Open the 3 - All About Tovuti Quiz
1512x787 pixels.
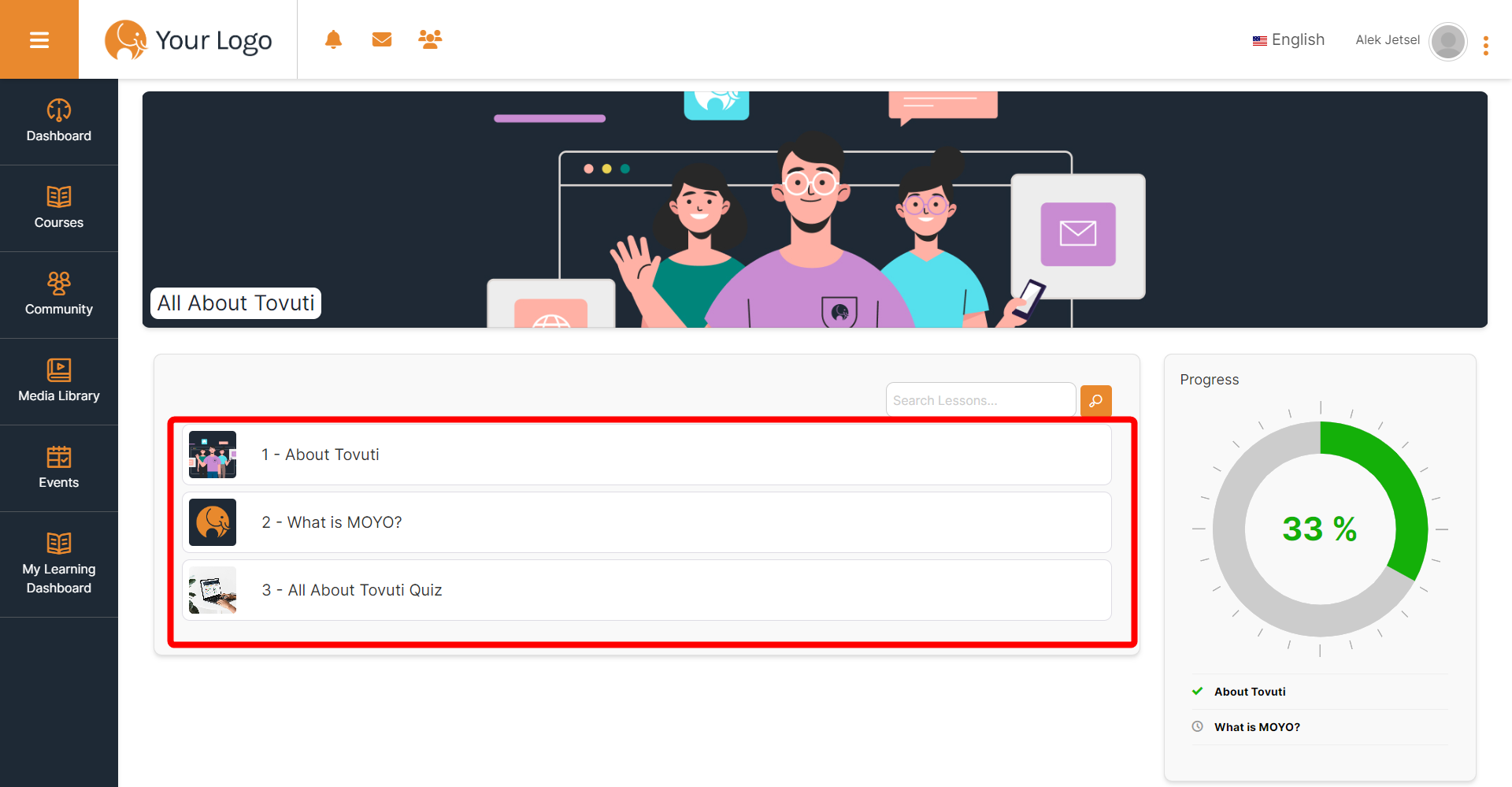[647, 590]
